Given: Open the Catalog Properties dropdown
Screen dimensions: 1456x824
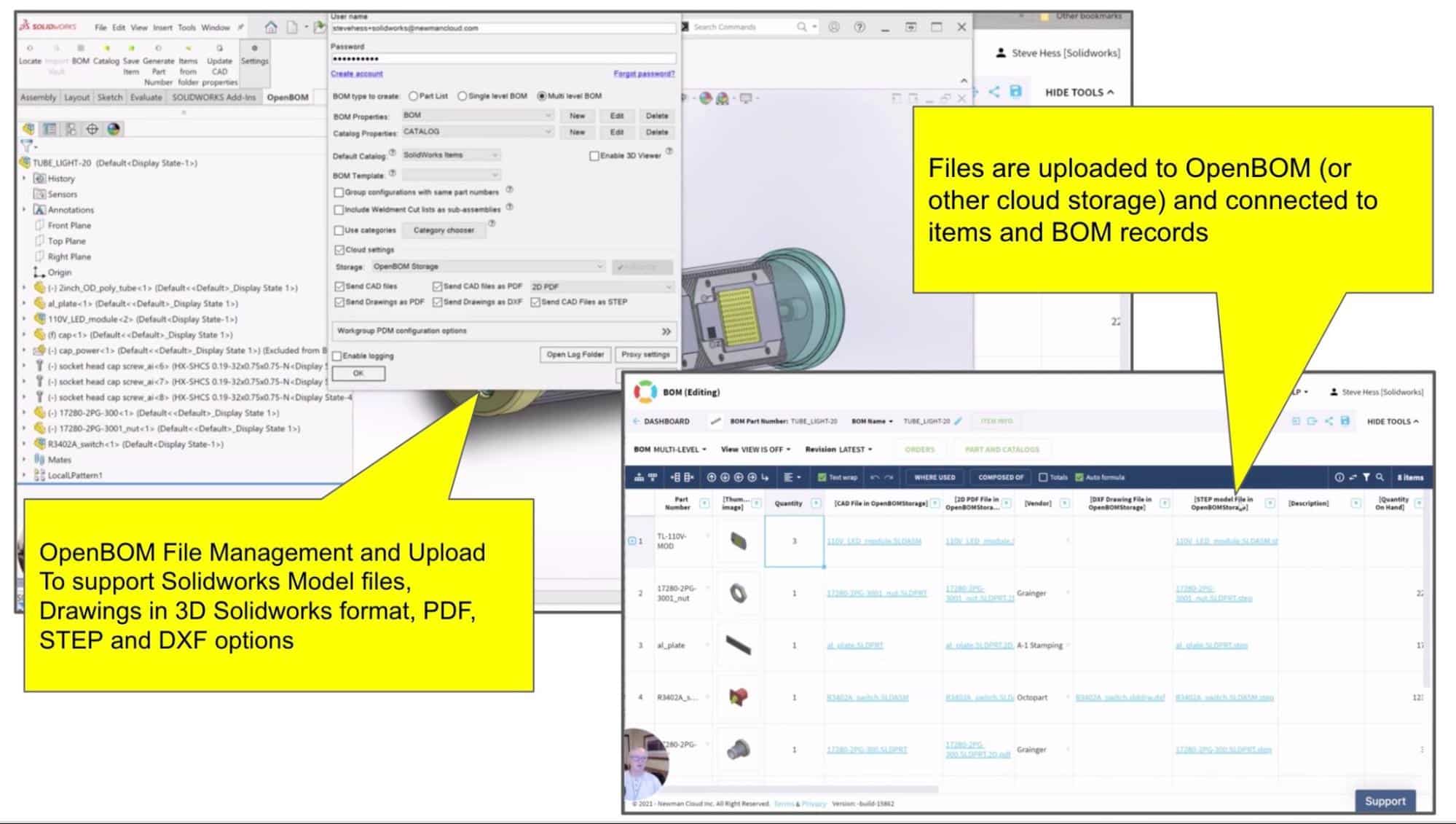Looking at the screenshot, I should [477, 132].
